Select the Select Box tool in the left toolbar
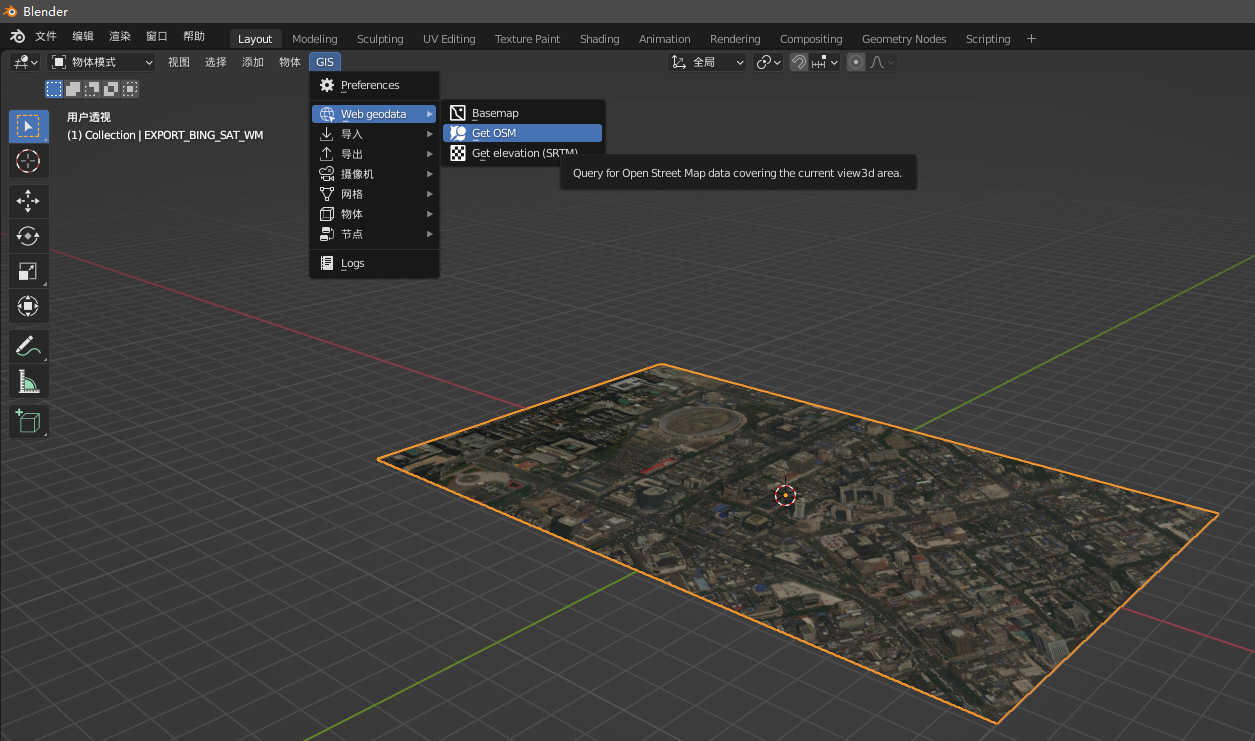 [x=28, y=126]
